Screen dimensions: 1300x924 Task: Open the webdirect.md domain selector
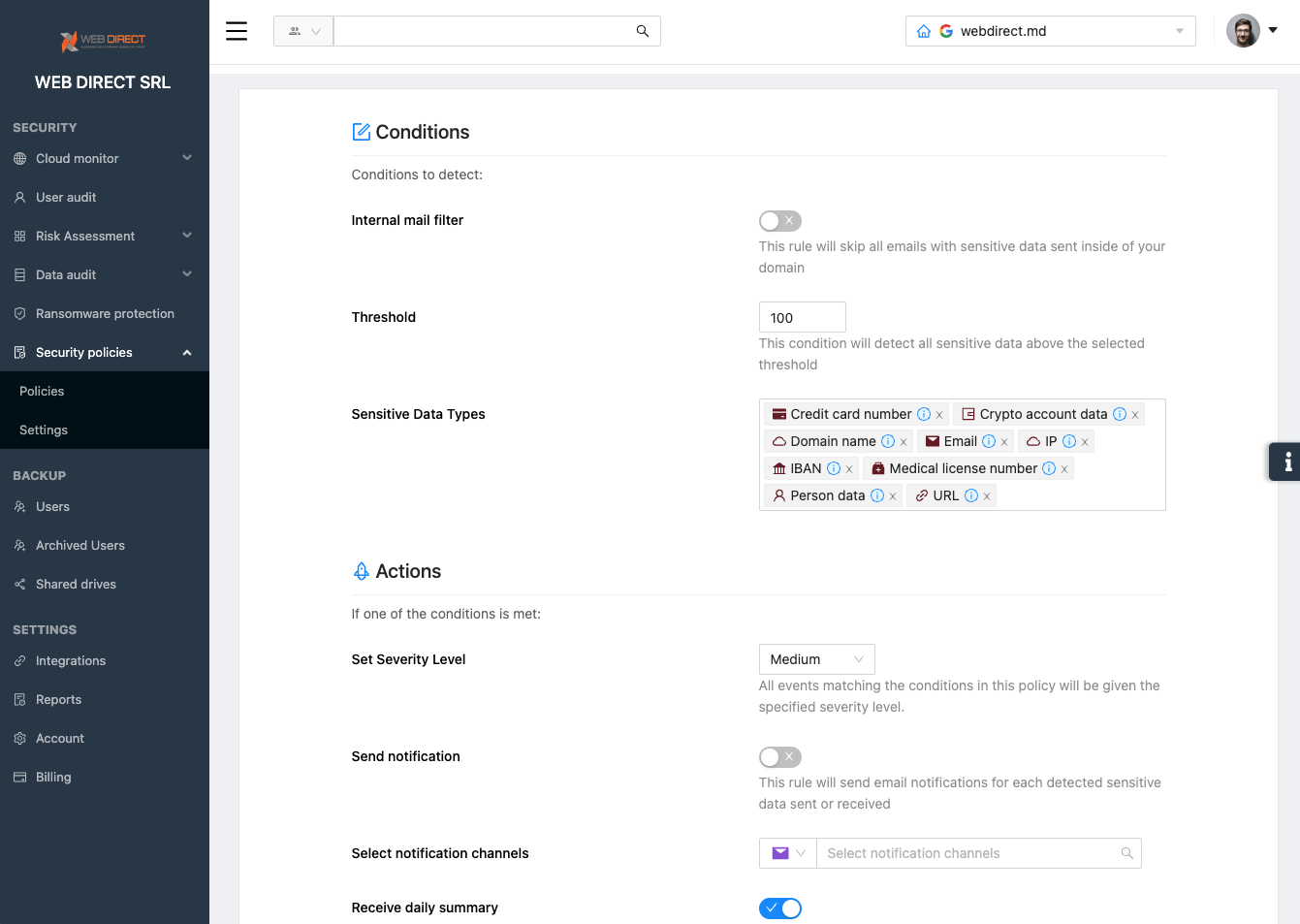(1051, 31)
